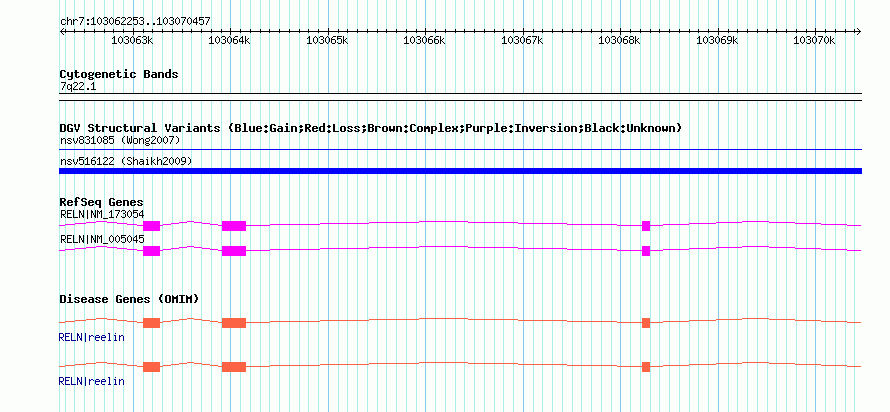Screen dimensions: 890x412
Task: Click the 103068k ruler tick label
Action: [620, 40]
